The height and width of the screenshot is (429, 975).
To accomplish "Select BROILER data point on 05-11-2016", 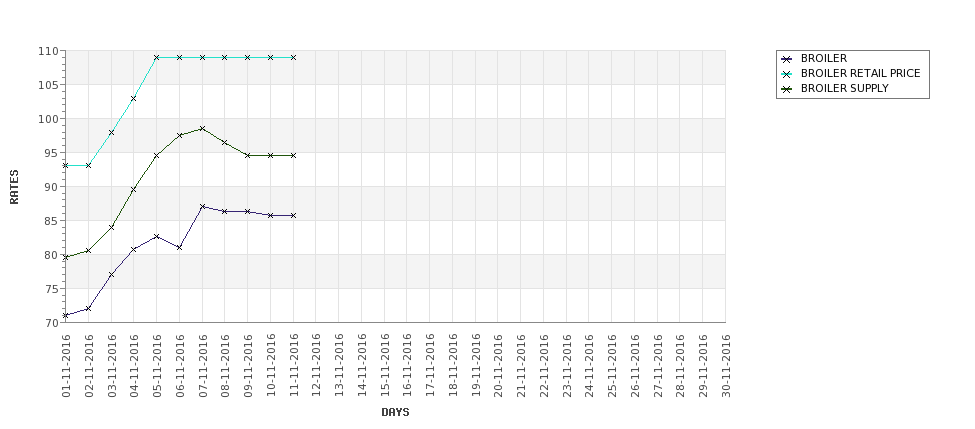I will 157,236.
